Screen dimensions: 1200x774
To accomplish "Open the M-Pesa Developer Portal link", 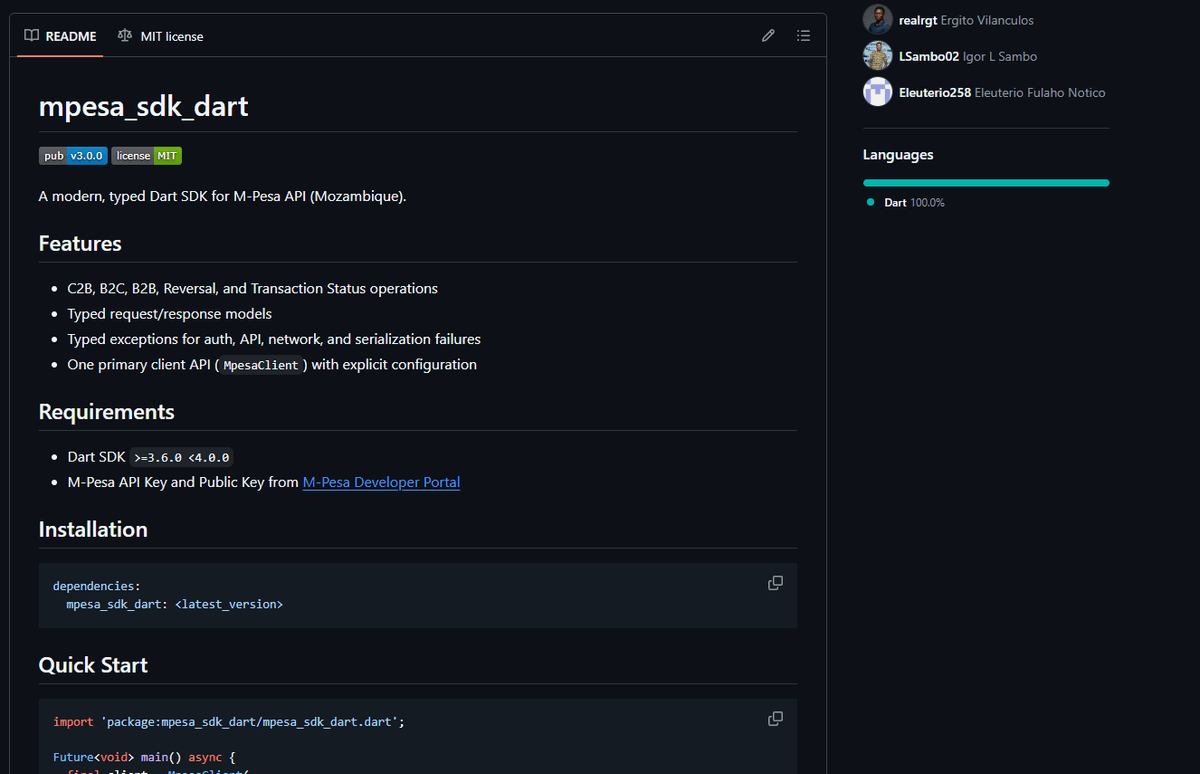I will (x=381, y=482).
